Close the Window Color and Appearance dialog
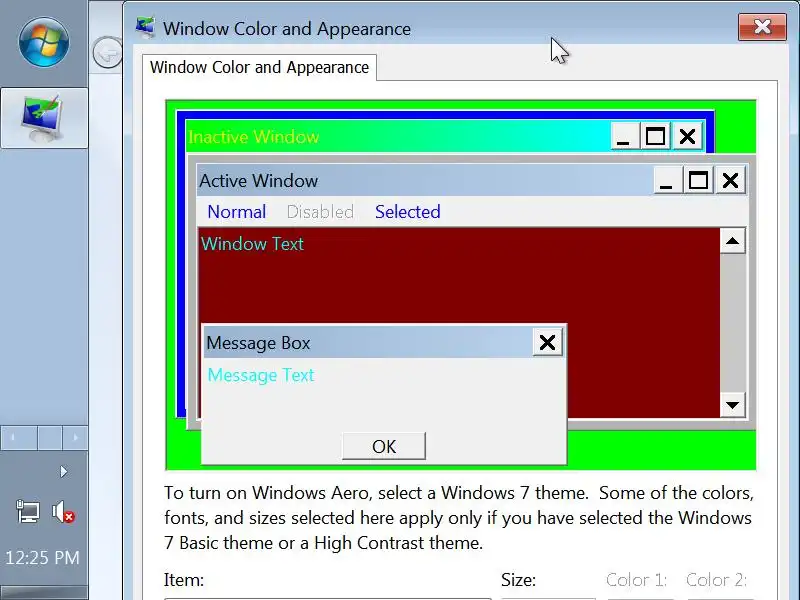This screenshot has width=800, height=600. pyautogui.click(x=762, y=27)
